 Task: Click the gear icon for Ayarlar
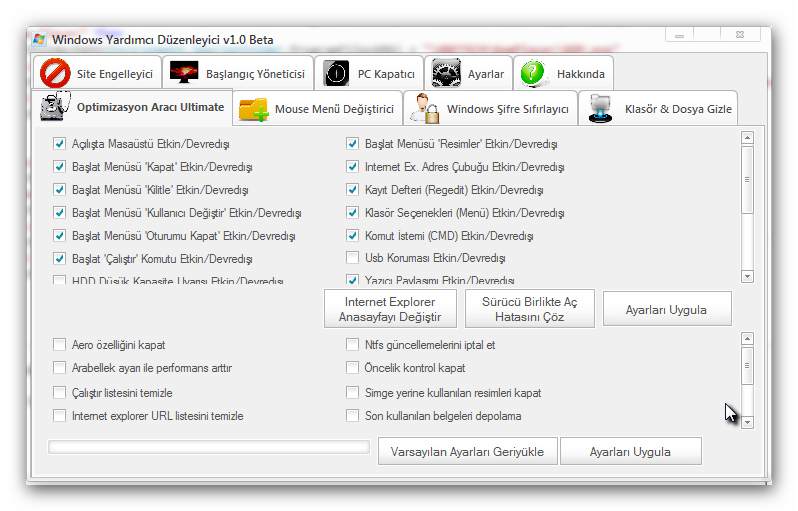click(x=447, y=73)
